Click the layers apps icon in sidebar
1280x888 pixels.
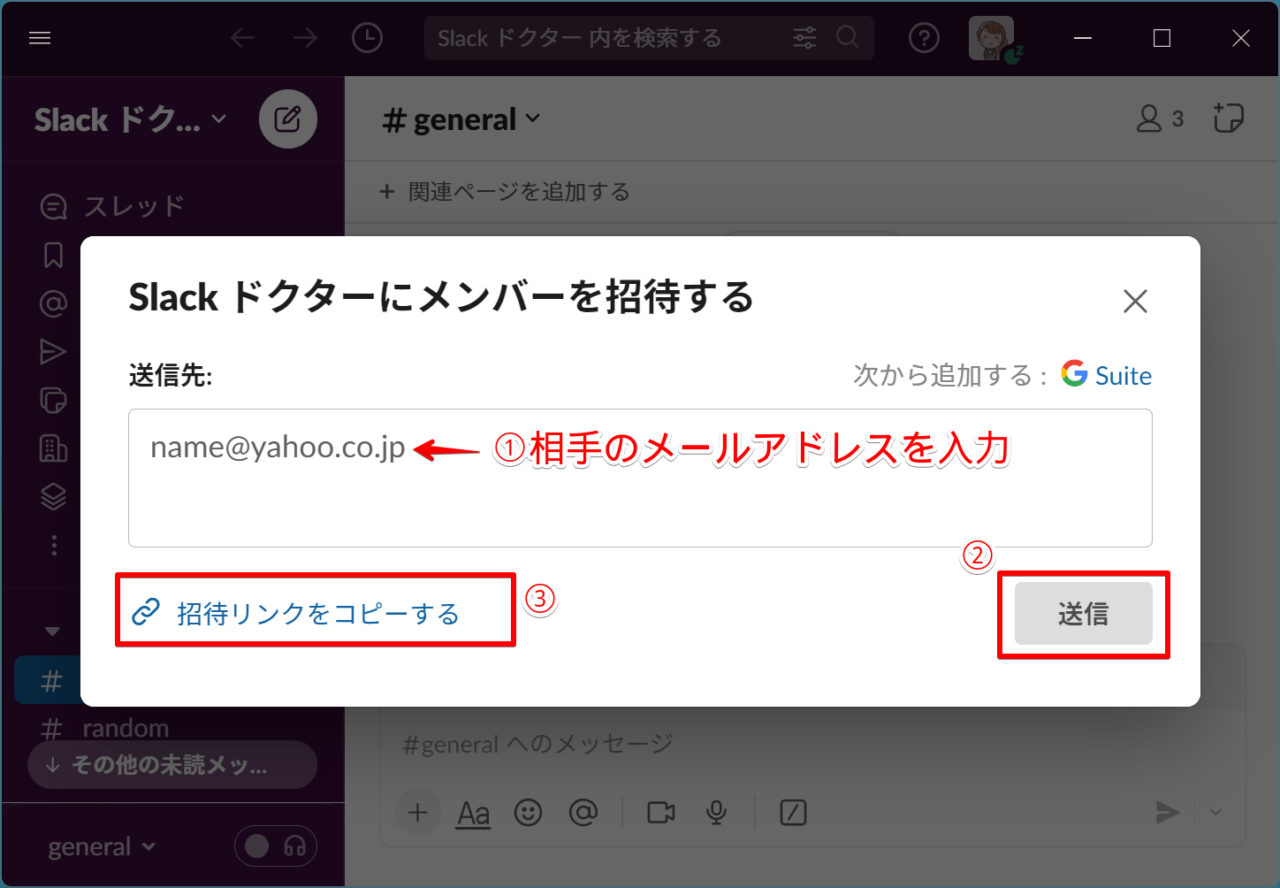53,496
